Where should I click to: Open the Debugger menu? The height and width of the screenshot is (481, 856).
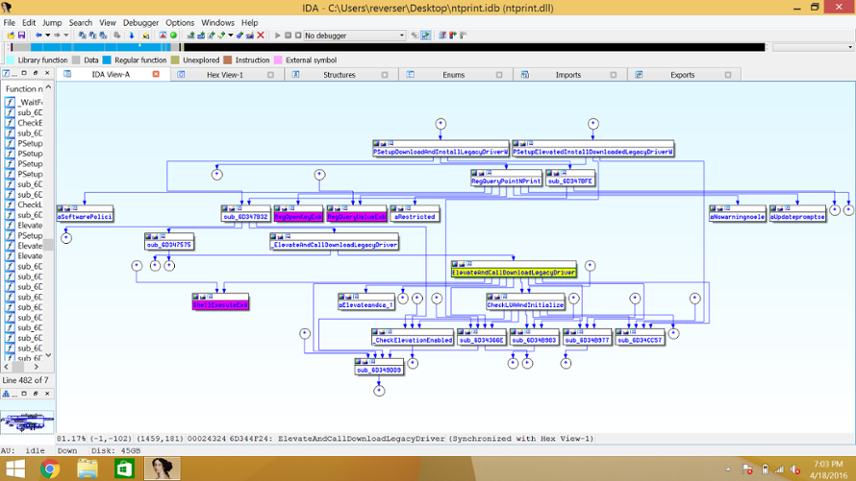(x=140, y=22)
